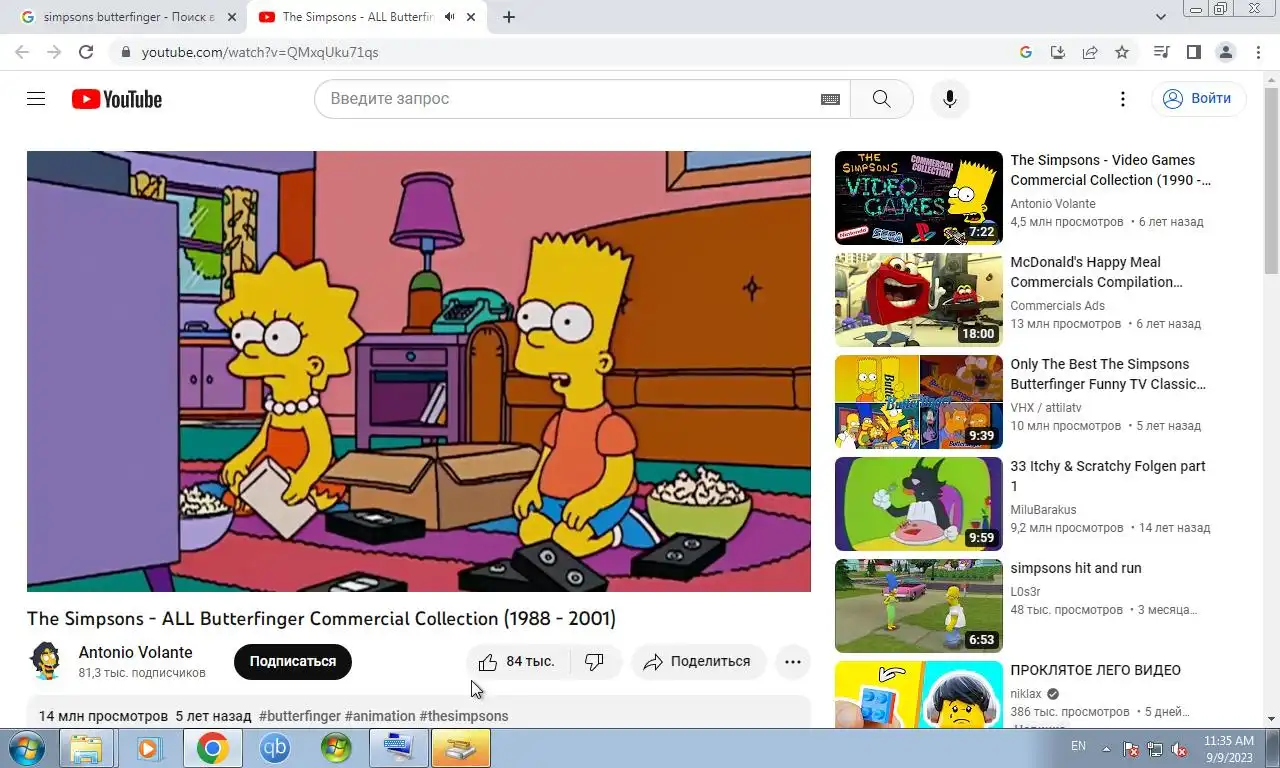Click the Поделиться share button
The width and height of the screenshot is (1280, 768).
(x=698, y=662)
